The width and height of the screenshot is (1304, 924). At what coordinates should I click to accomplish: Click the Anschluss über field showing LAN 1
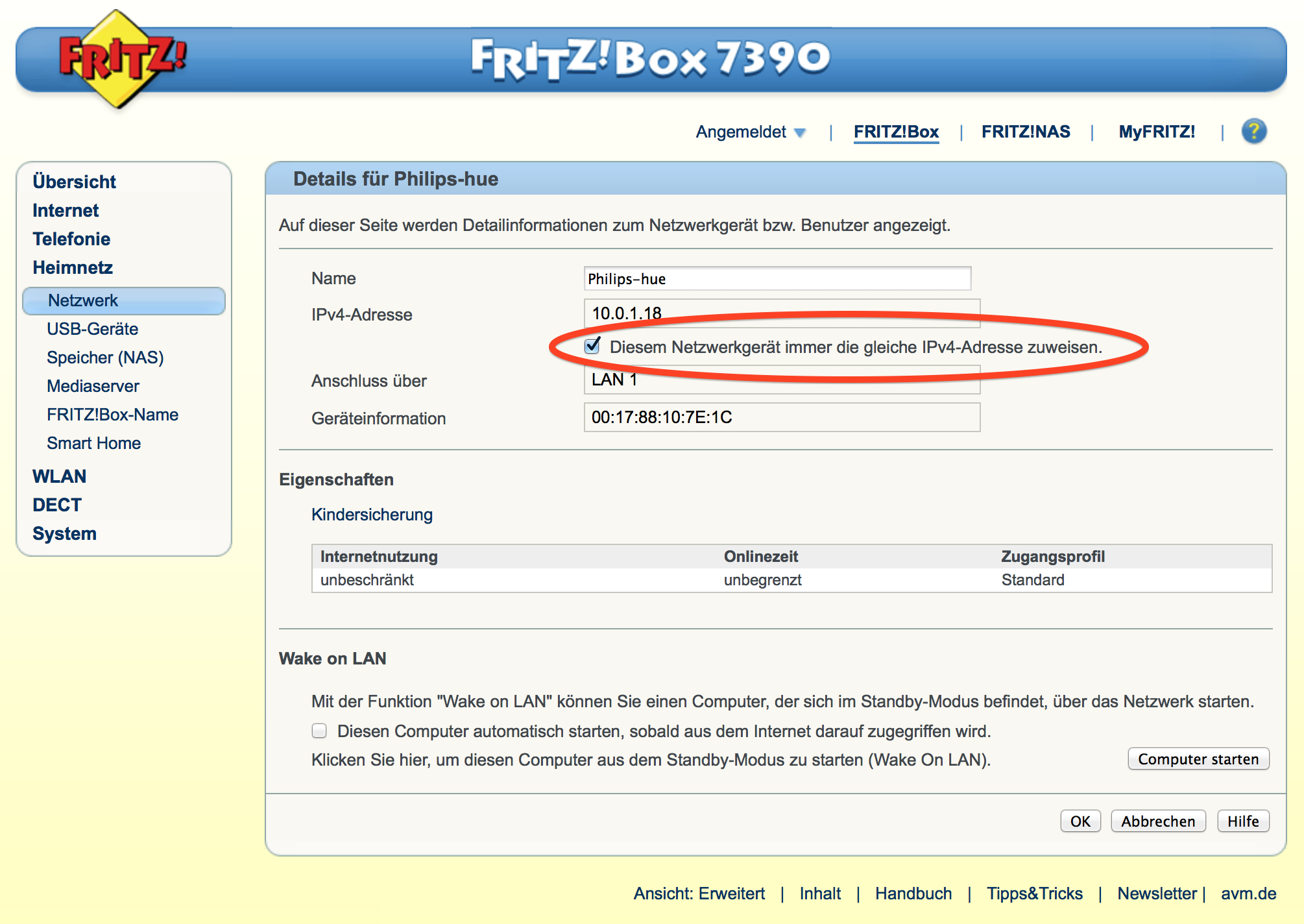click(782, 380)
